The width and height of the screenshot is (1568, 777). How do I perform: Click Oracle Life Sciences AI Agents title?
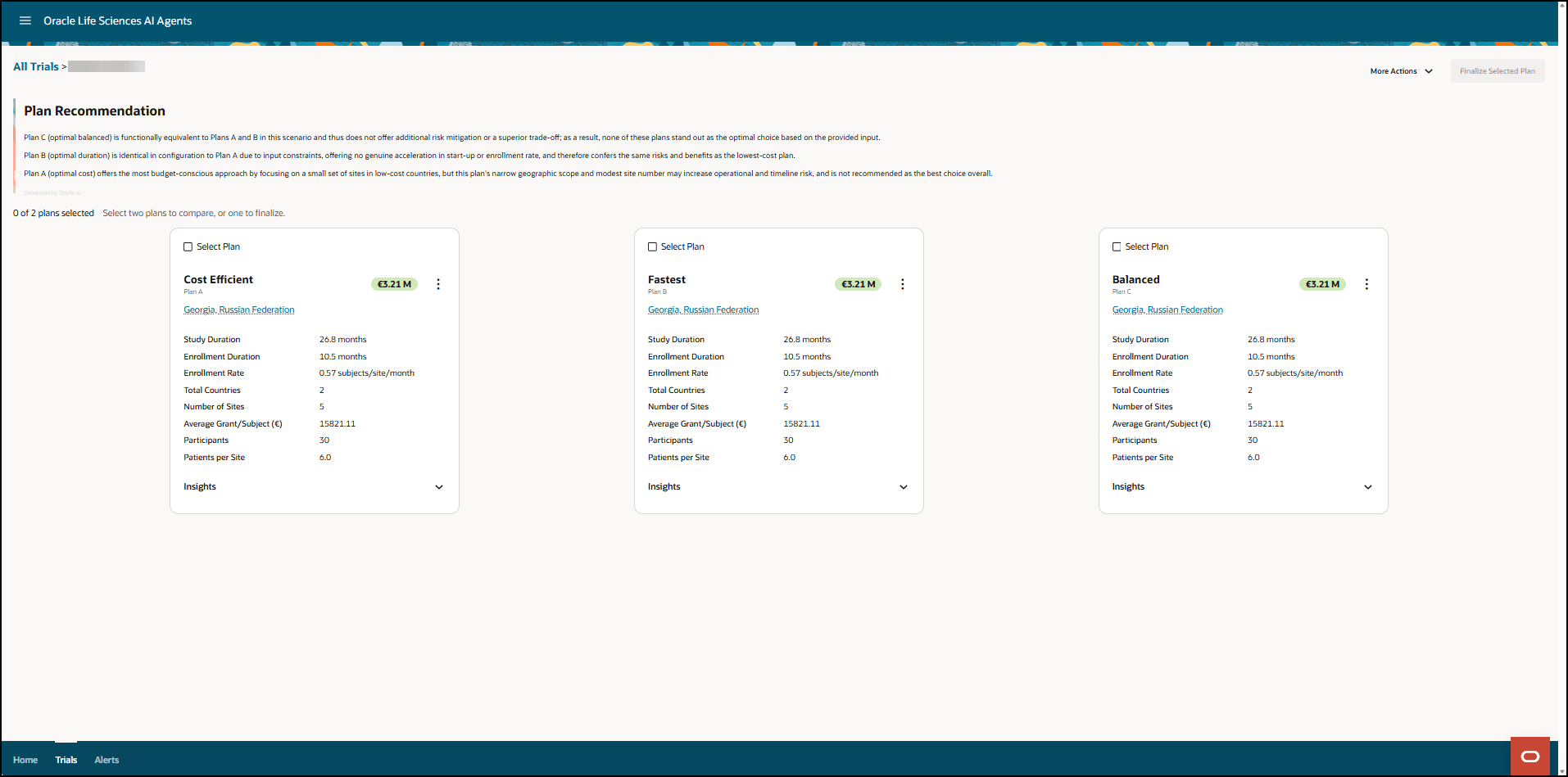[x=118, y=20]
